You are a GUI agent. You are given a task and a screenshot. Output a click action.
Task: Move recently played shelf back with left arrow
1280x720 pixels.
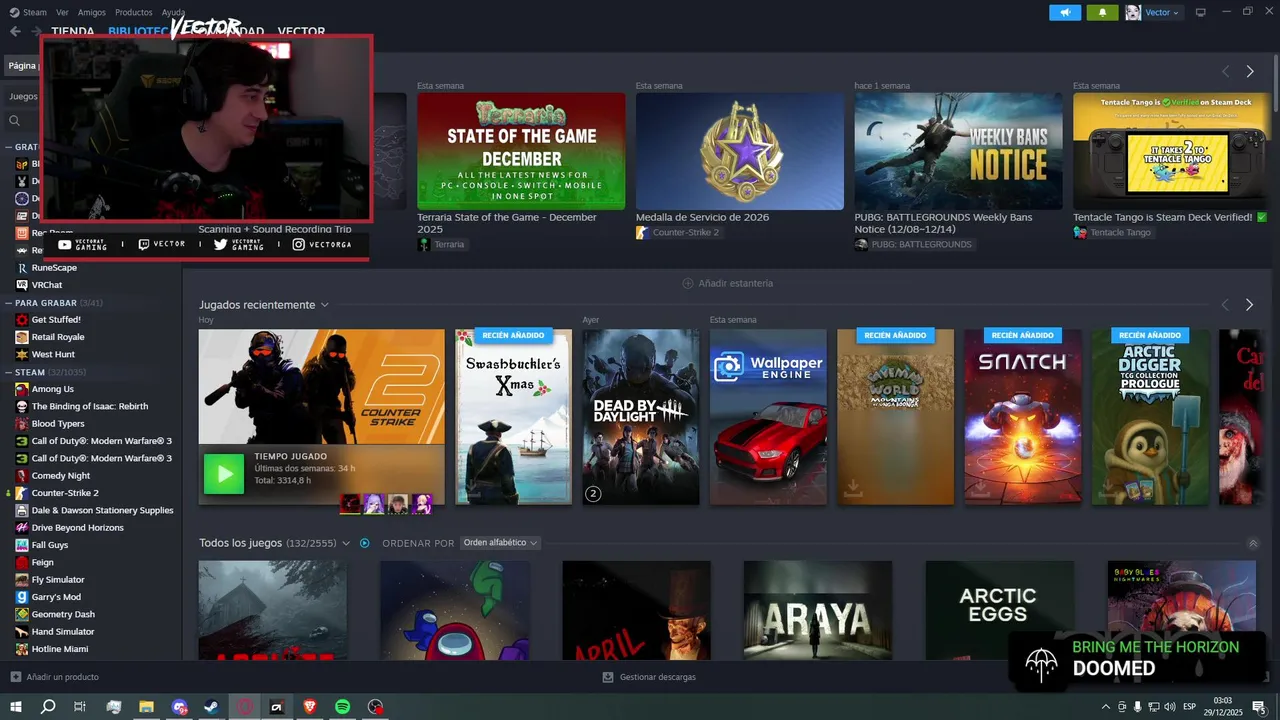(x=1225, y=305)
